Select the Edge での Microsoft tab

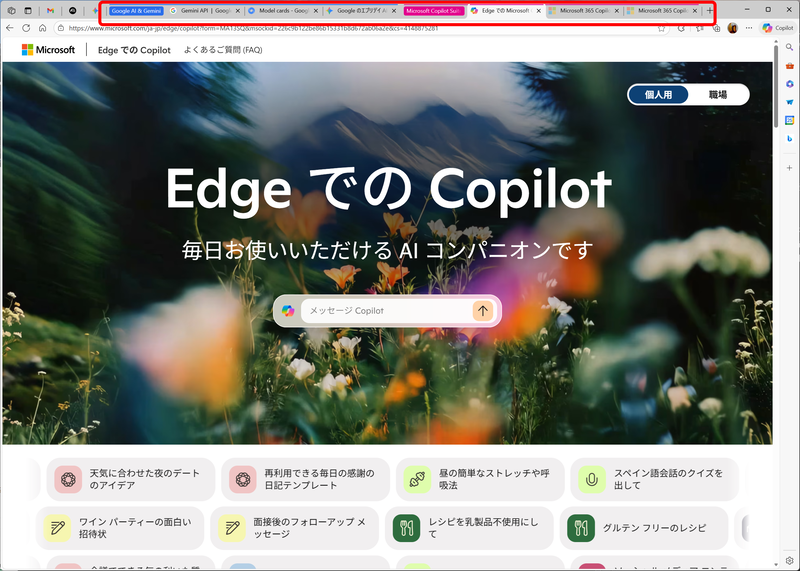coord(505,11)
